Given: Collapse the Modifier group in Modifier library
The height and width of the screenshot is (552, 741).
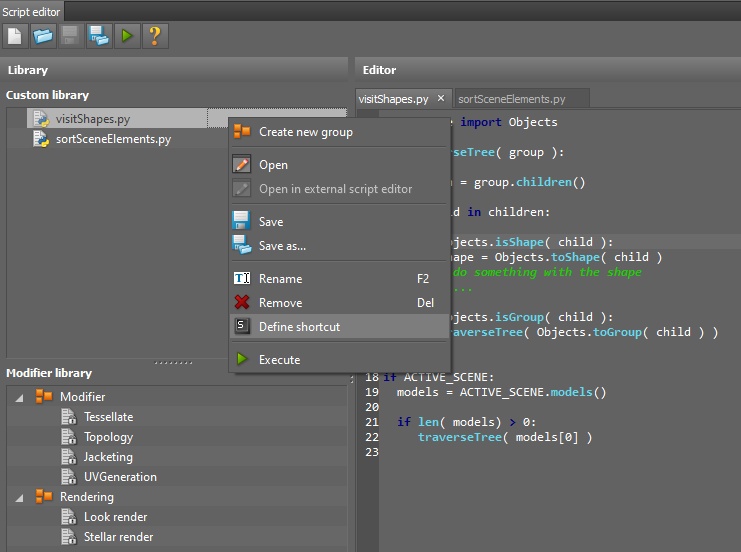Looking at the screenshot, I should click(21, 397).
